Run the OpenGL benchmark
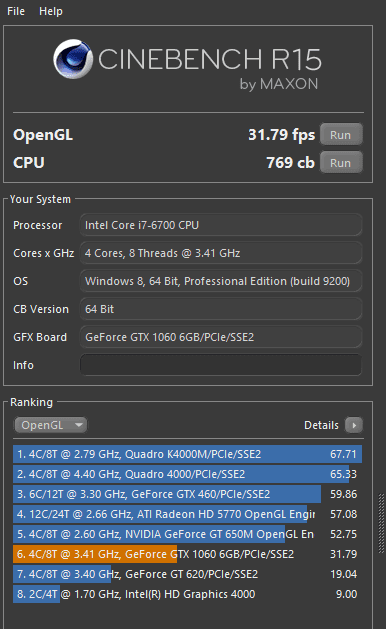This screenshot has height=629, width=386. (x=341, y=135)
